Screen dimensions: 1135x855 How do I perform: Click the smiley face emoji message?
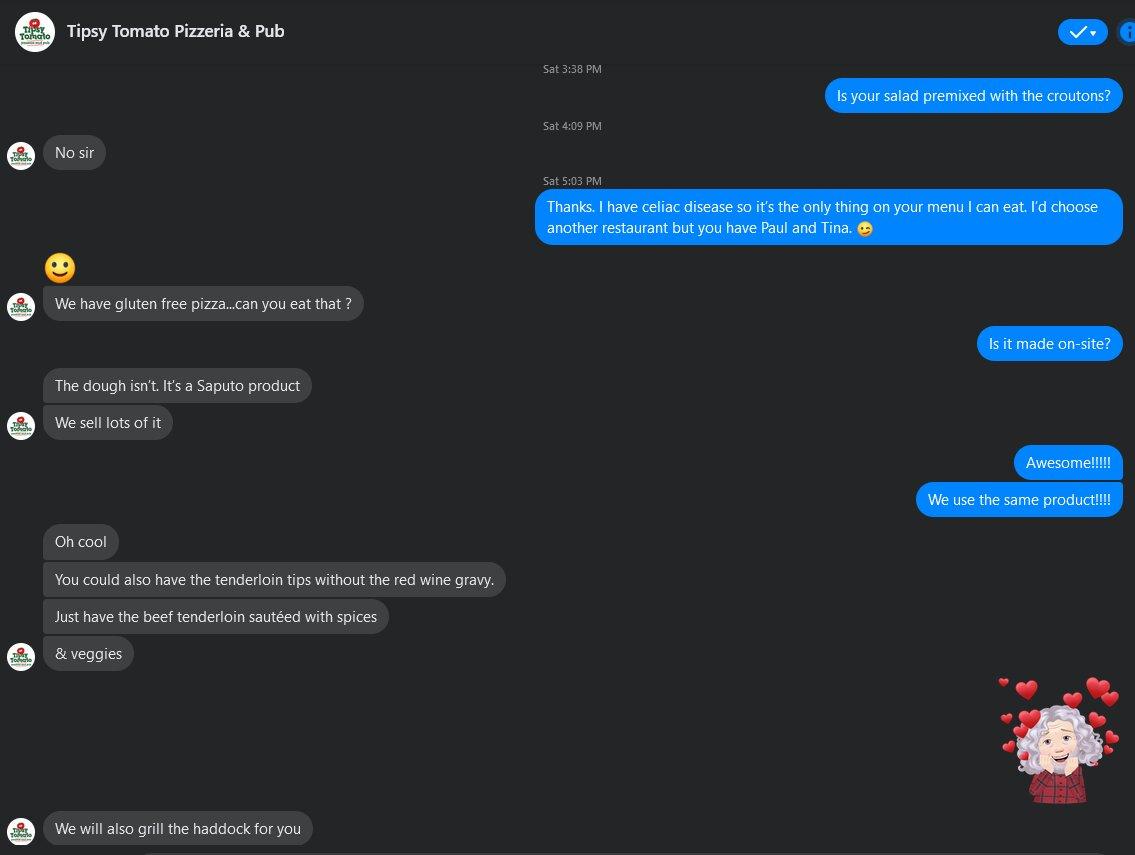pos(60,268)
